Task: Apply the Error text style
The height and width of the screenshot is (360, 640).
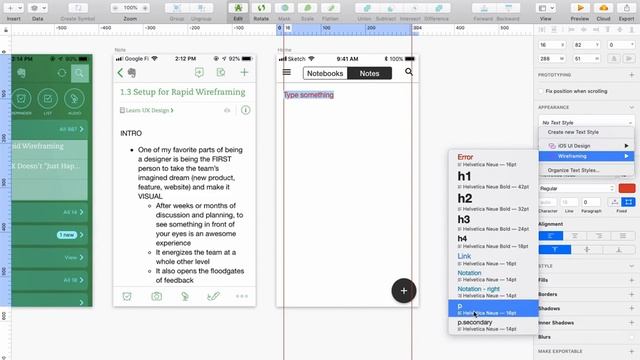Action: 493,160
